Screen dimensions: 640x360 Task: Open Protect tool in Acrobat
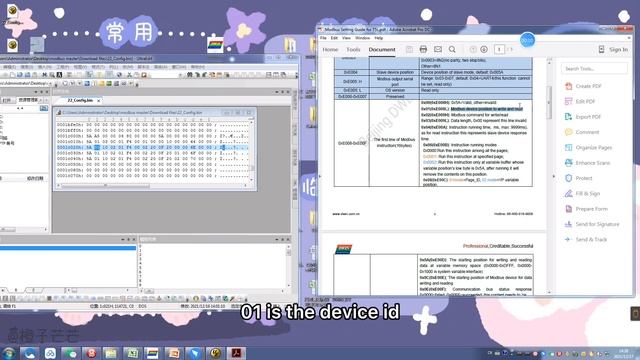coord(578,178)
